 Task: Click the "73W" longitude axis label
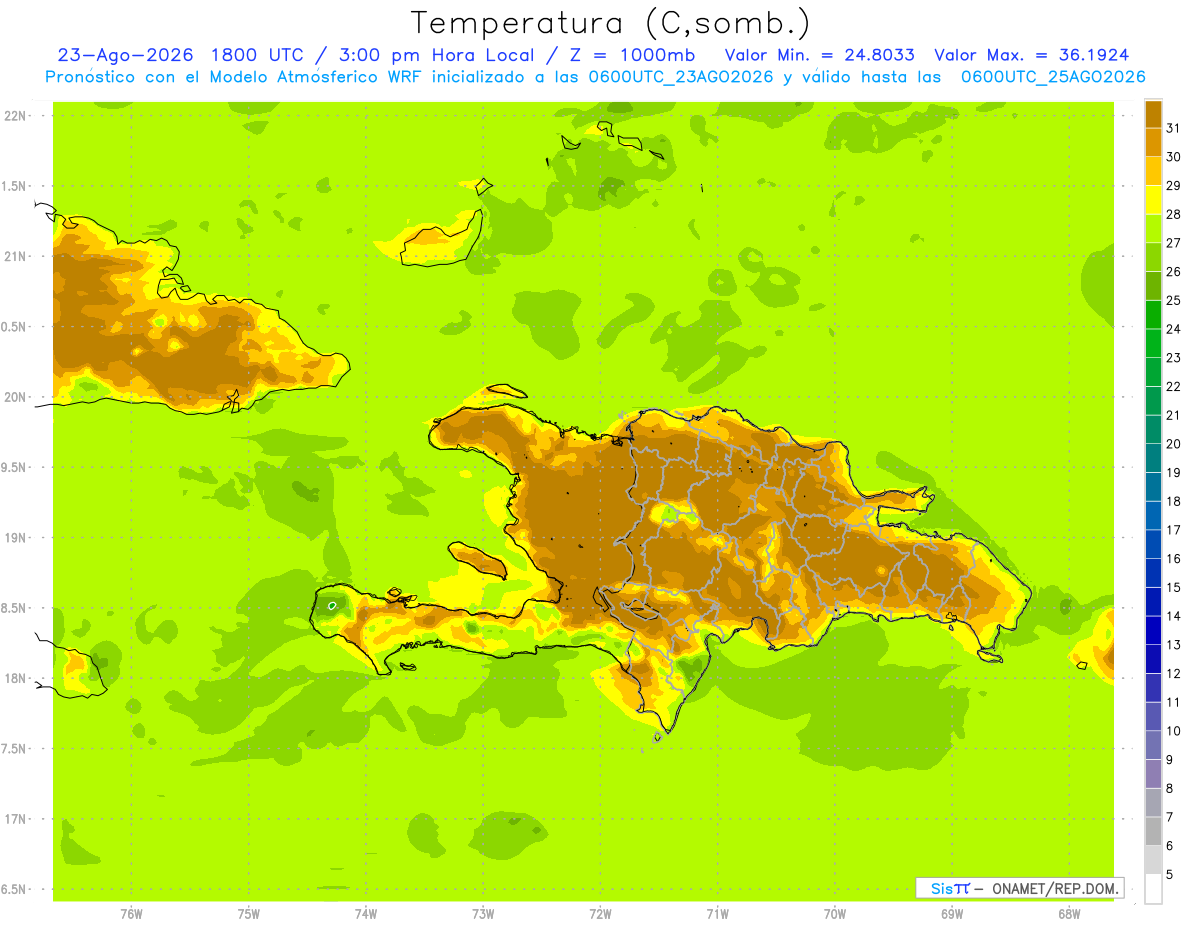coord(483,913)
